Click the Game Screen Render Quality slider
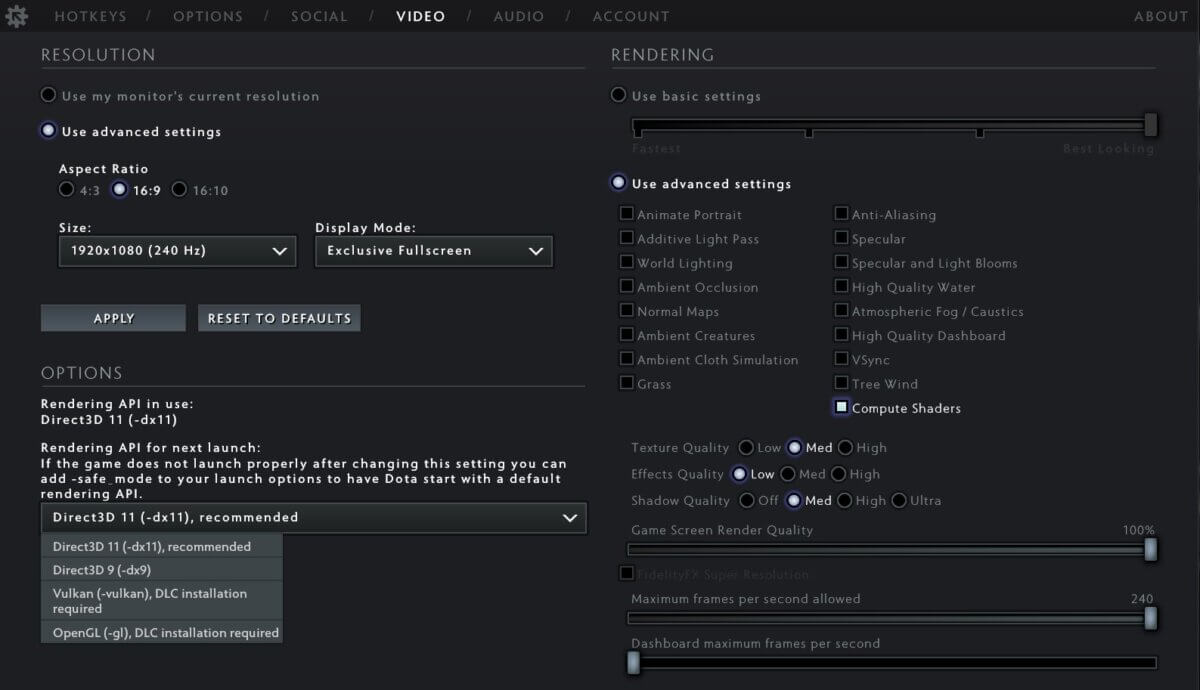This screenshot has height=690, width=1200. (x=888, y=549)
